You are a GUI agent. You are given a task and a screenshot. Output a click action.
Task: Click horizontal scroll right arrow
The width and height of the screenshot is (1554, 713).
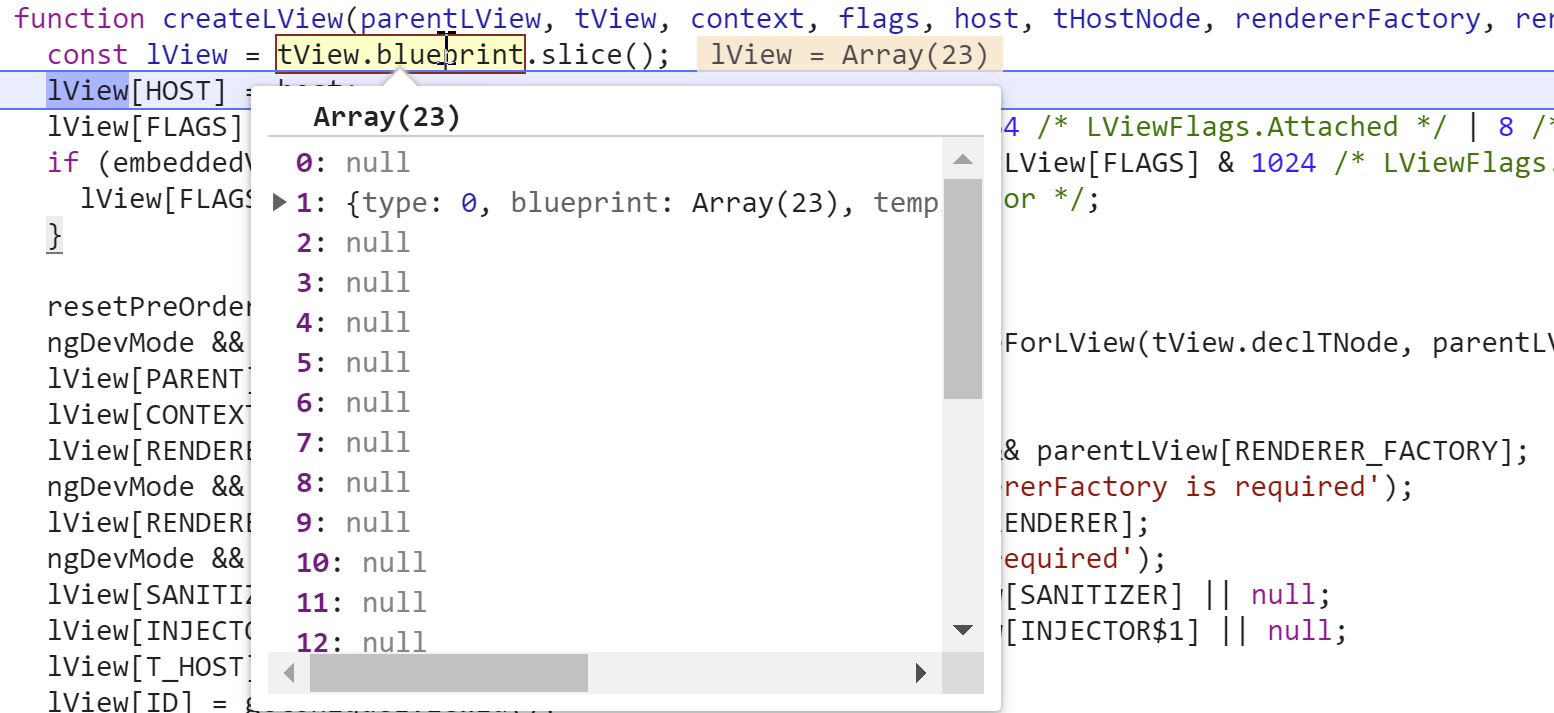[x=921, y=673]
